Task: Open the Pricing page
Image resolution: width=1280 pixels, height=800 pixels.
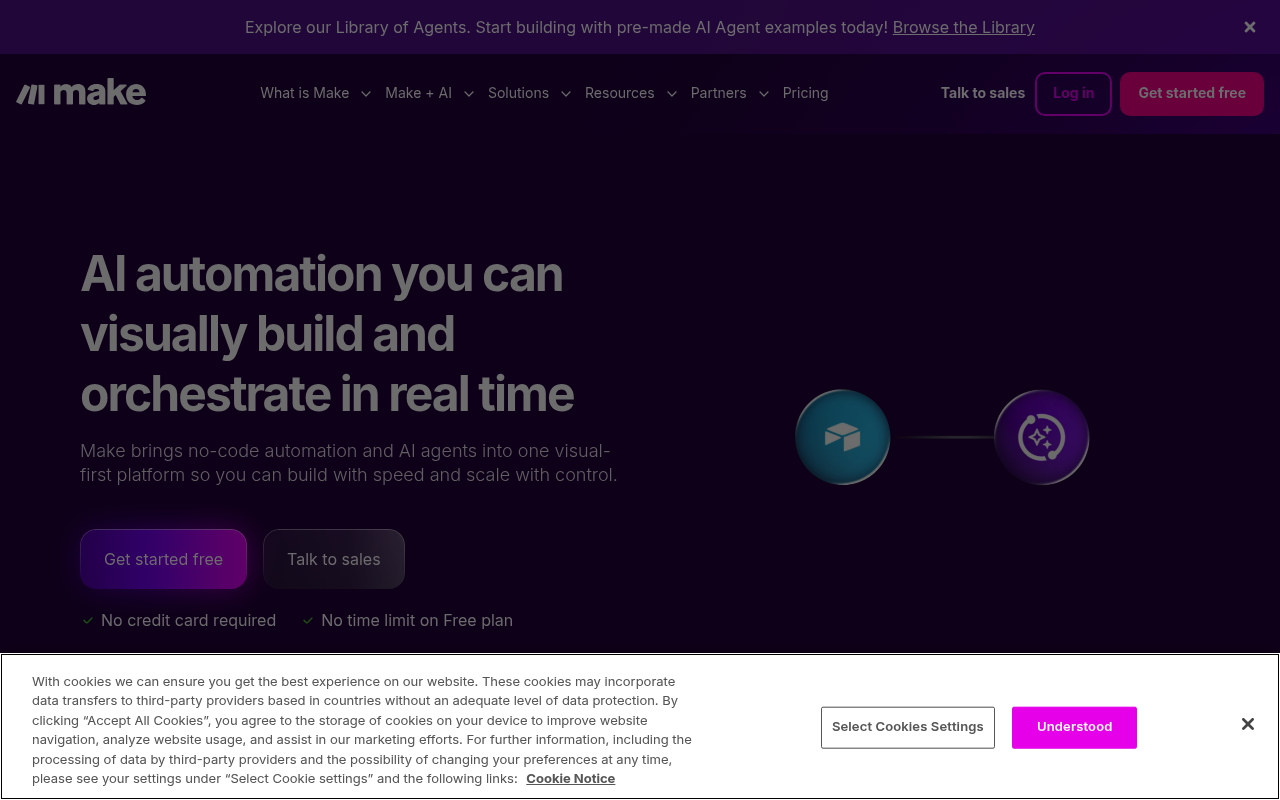Action: (805, 93)
